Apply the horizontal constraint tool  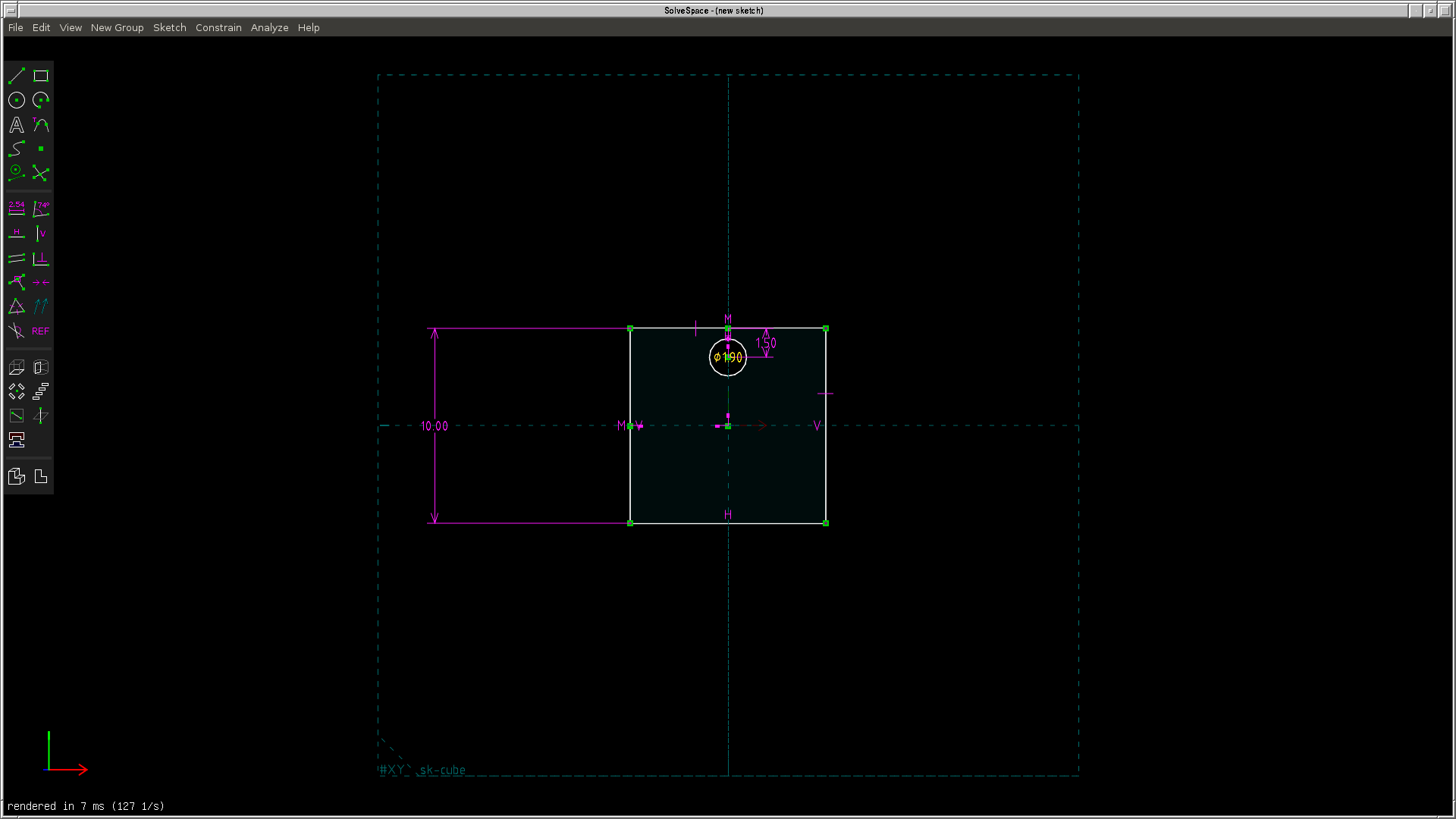pos(17,234)
